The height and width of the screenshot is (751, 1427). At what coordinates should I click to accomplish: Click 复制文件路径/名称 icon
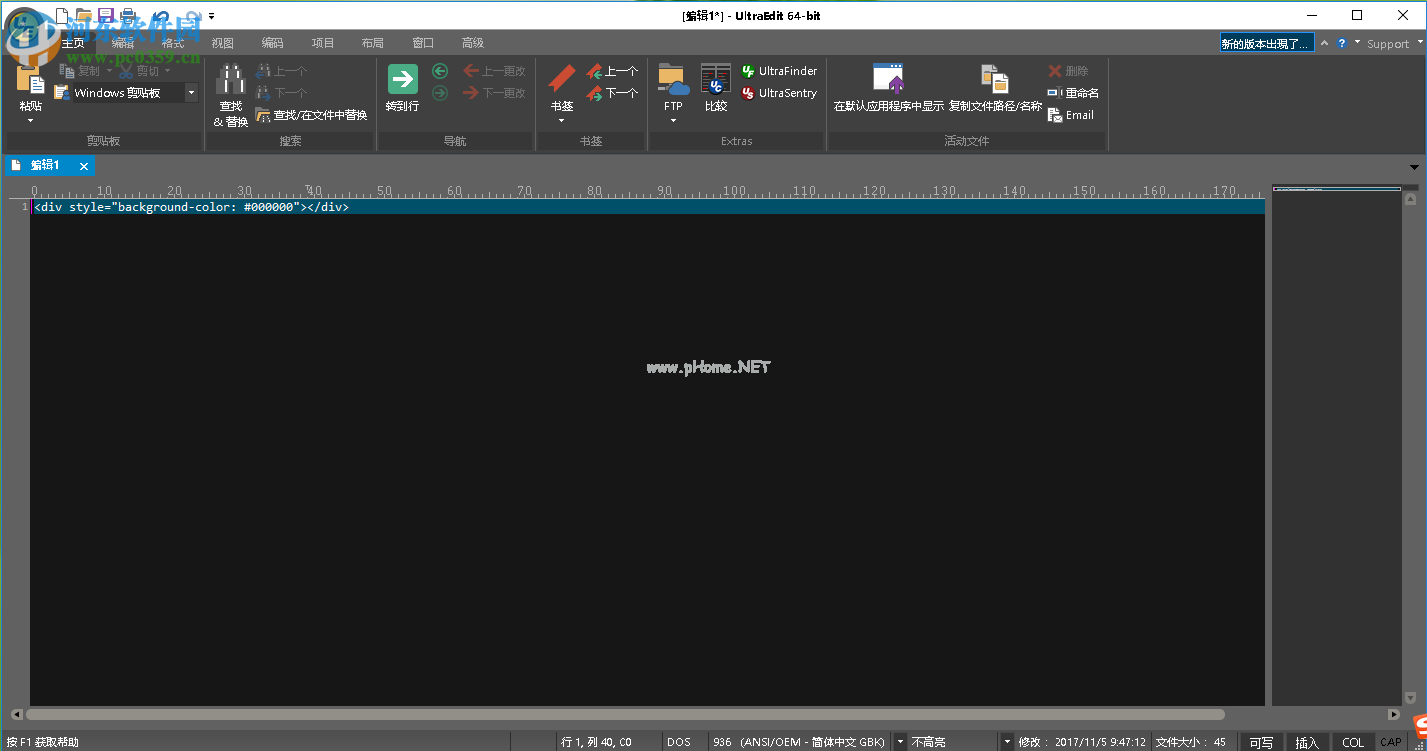(995, 80)
